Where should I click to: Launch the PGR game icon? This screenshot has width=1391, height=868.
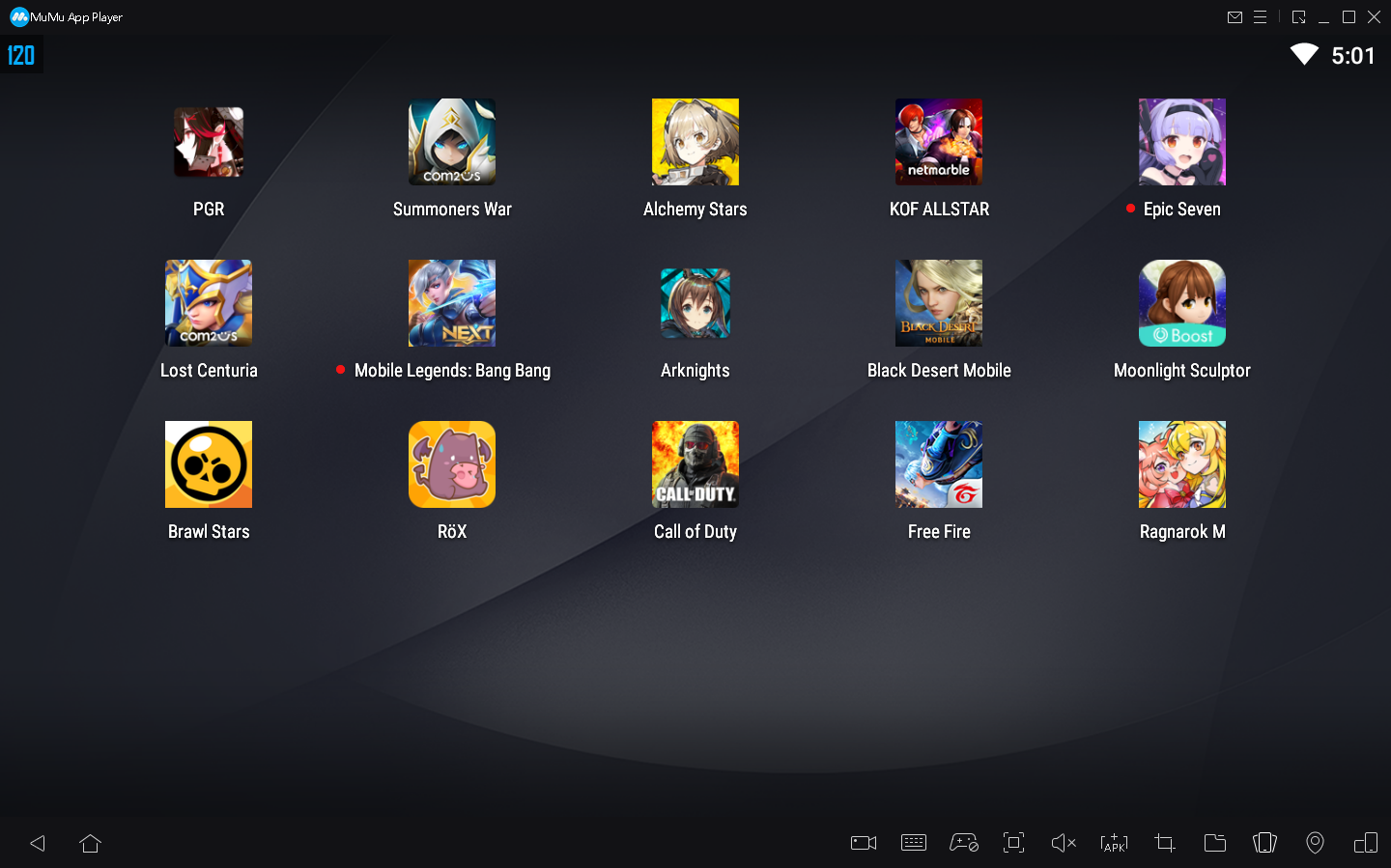(x=209, y=142)
